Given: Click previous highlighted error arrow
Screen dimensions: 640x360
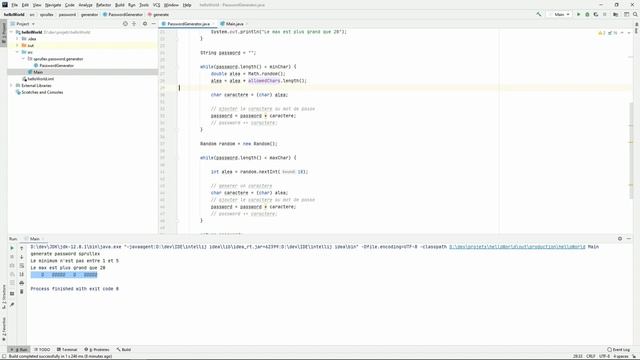Looking at the screenshot, I should click(622, 33).
